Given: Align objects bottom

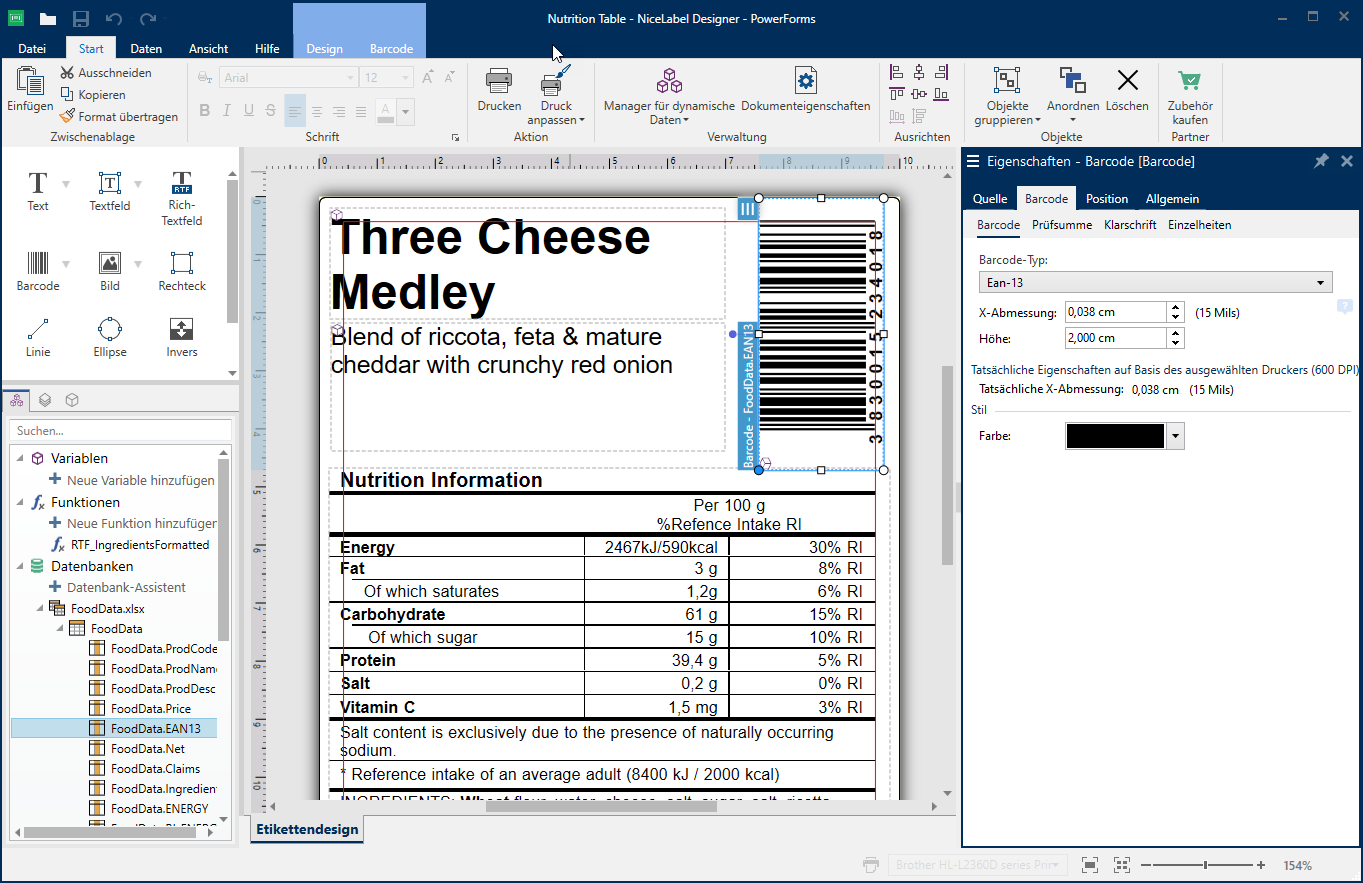Looking at the screenshot, I should [x=941, y=94].
